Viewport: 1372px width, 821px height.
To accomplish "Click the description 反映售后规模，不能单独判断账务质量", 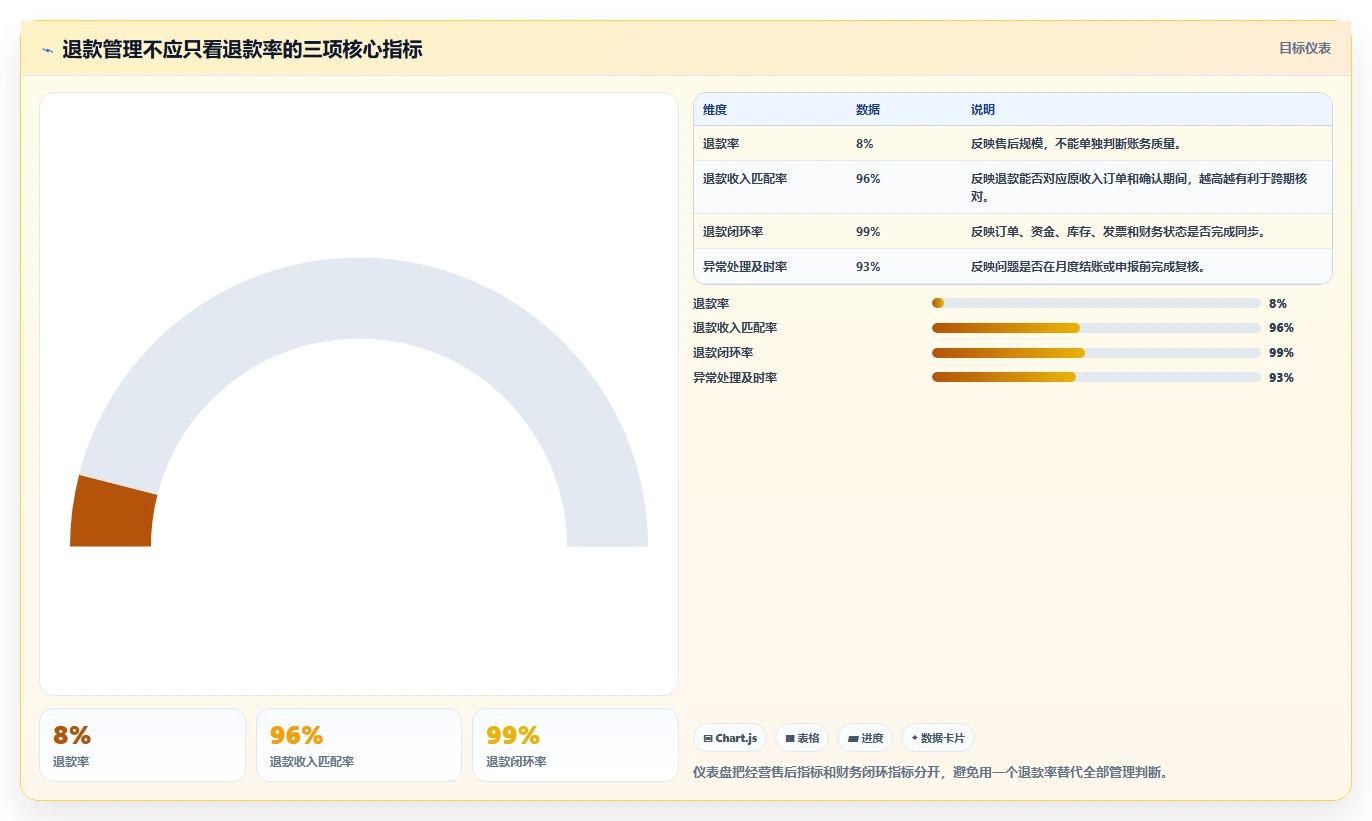I will pos(1077,144).
